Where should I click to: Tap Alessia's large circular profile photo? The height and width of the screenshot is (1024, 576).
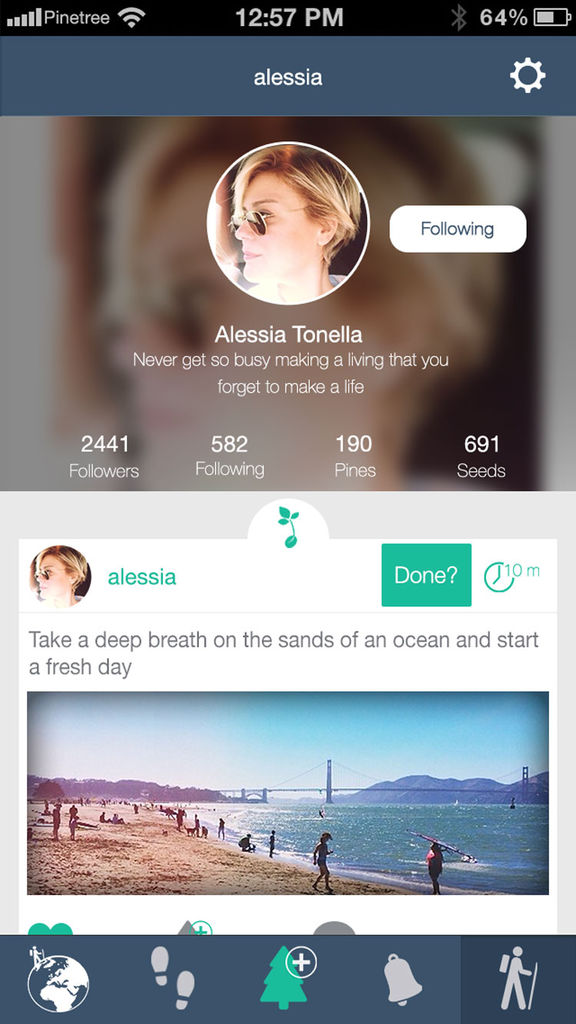click(x=288, y=223)
